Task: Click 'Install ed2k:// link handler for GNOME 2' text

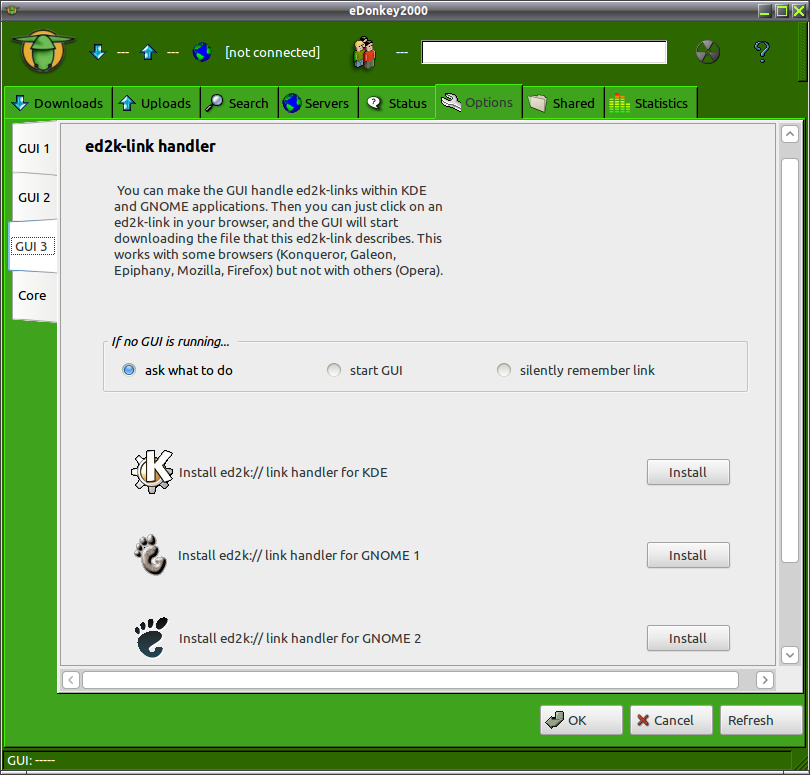Action: point(300,639)
